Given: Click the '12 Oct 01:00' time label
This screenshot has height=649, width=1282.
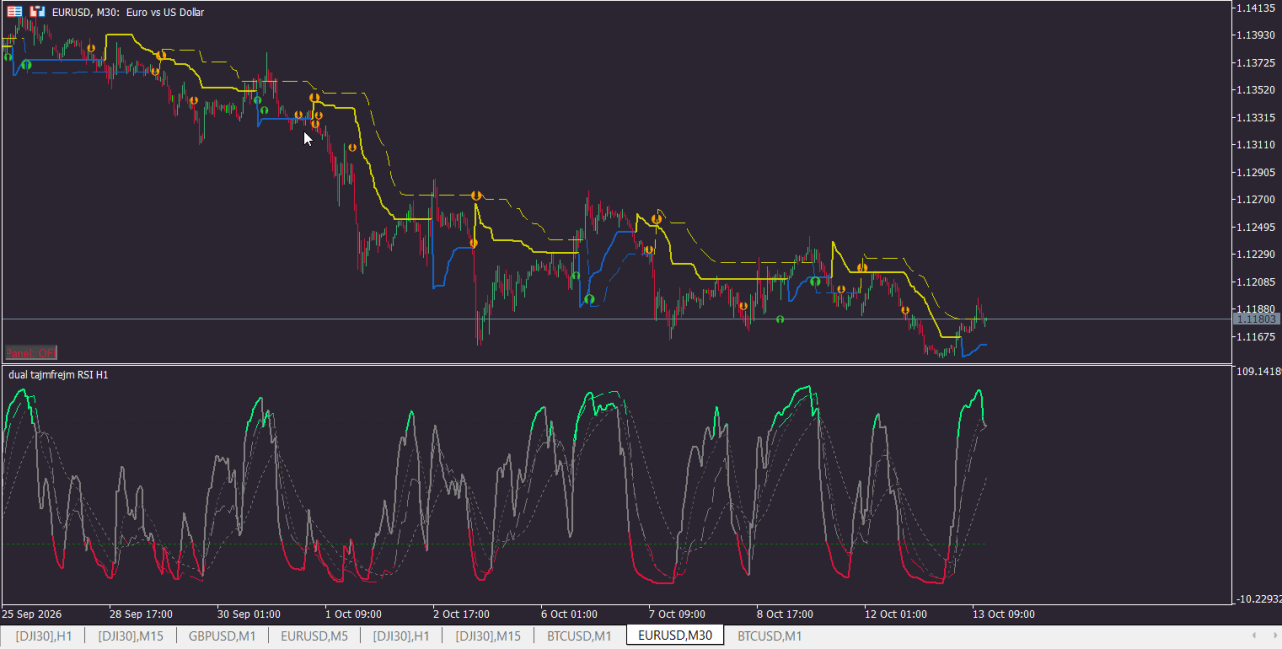Looking at the screenshot, I should click(895, 614).
